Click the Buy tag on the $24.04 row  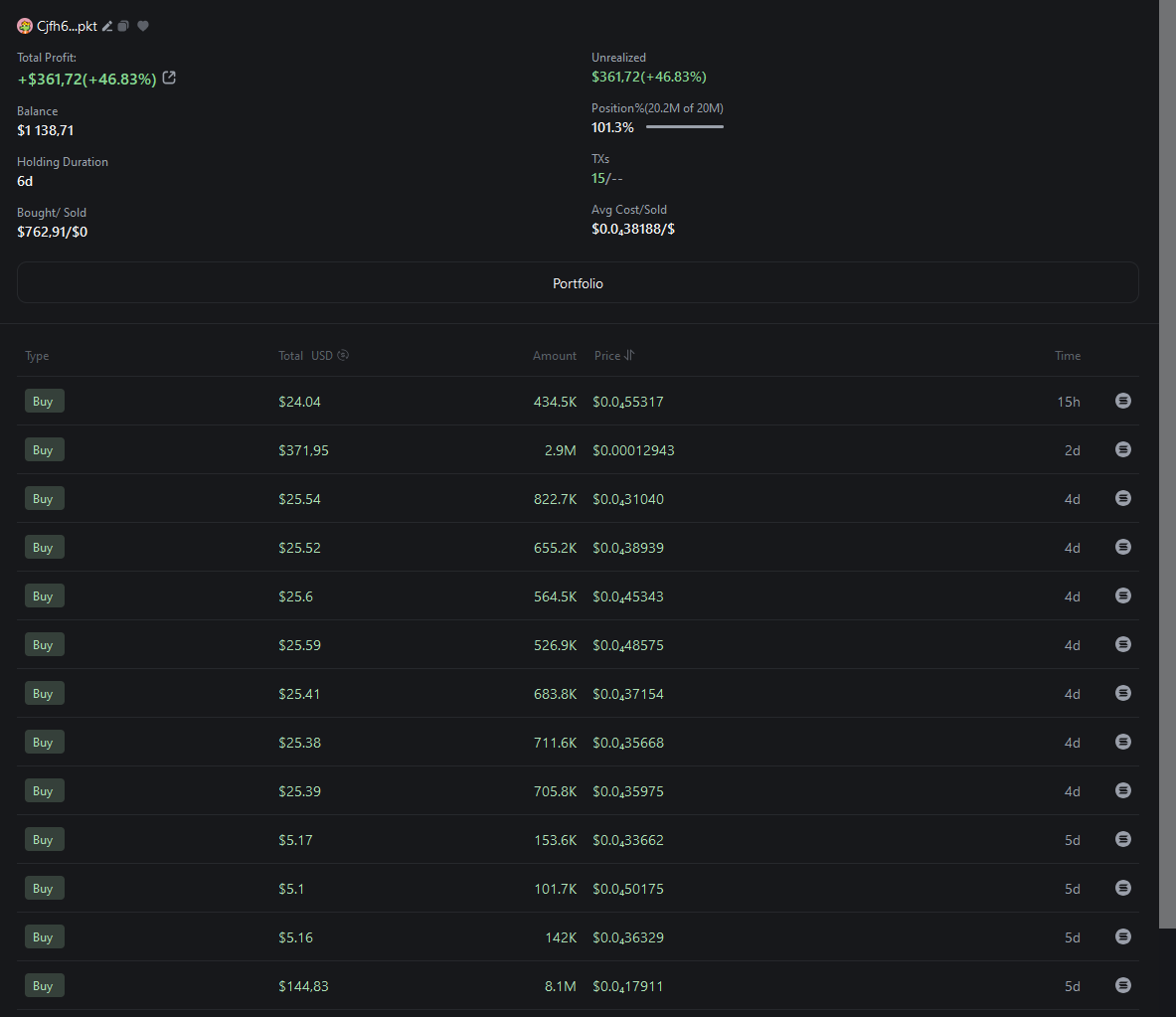point(45,402)
